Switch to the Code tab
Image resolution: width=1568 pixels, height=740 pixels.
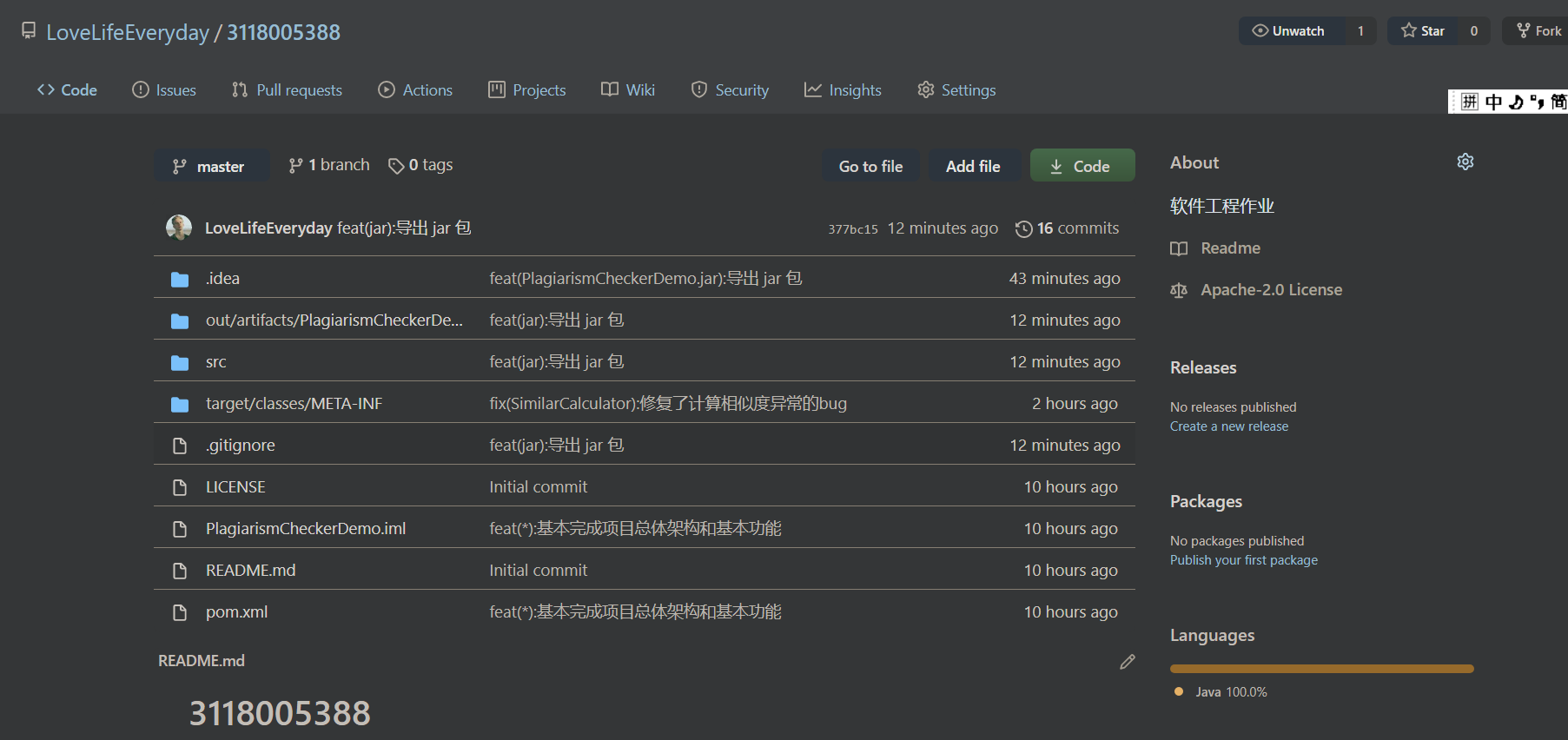coord(67,89)
